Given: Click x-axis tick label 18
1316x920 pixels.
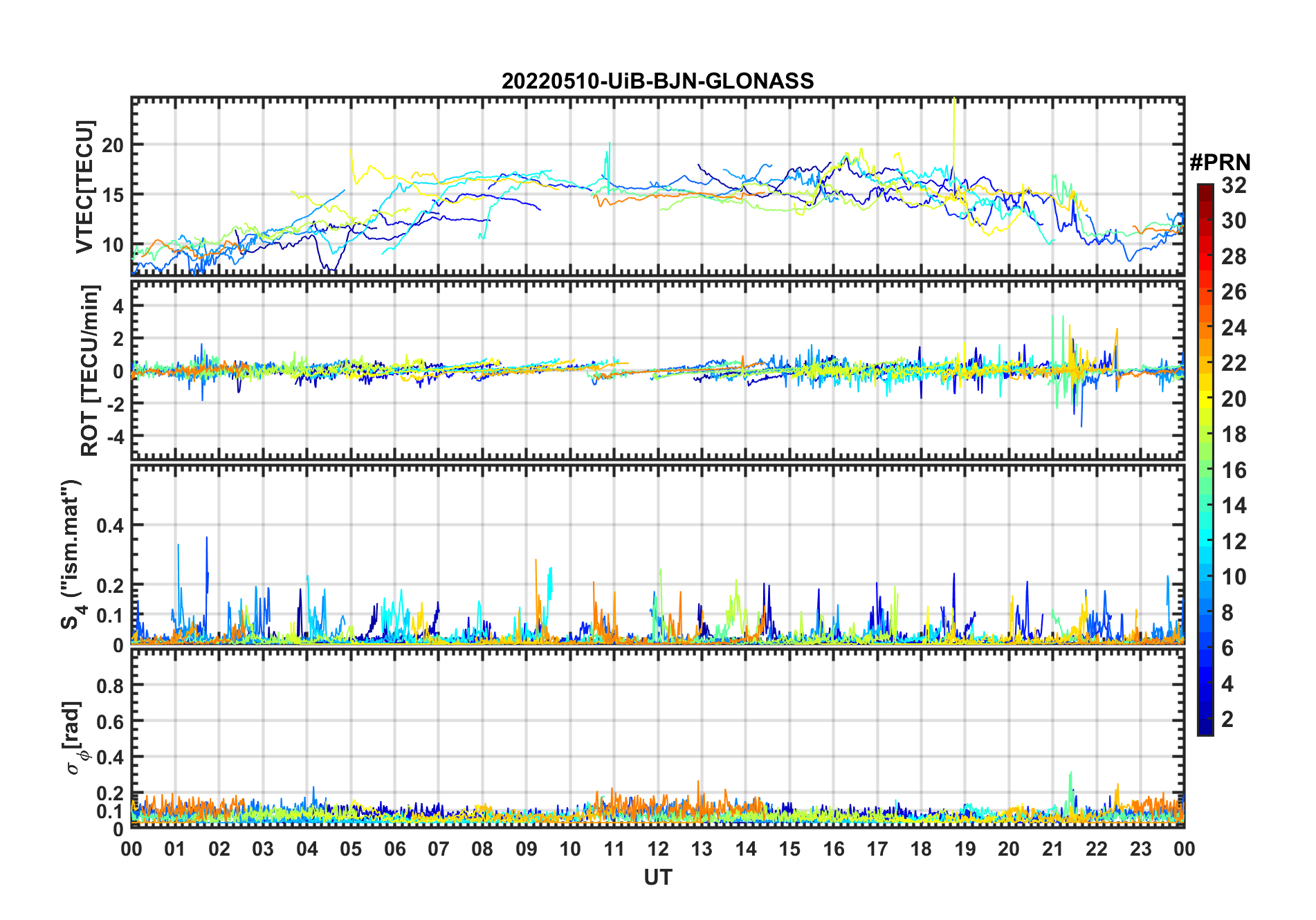Looking at the screenshot, I should (x=921, y=849).
